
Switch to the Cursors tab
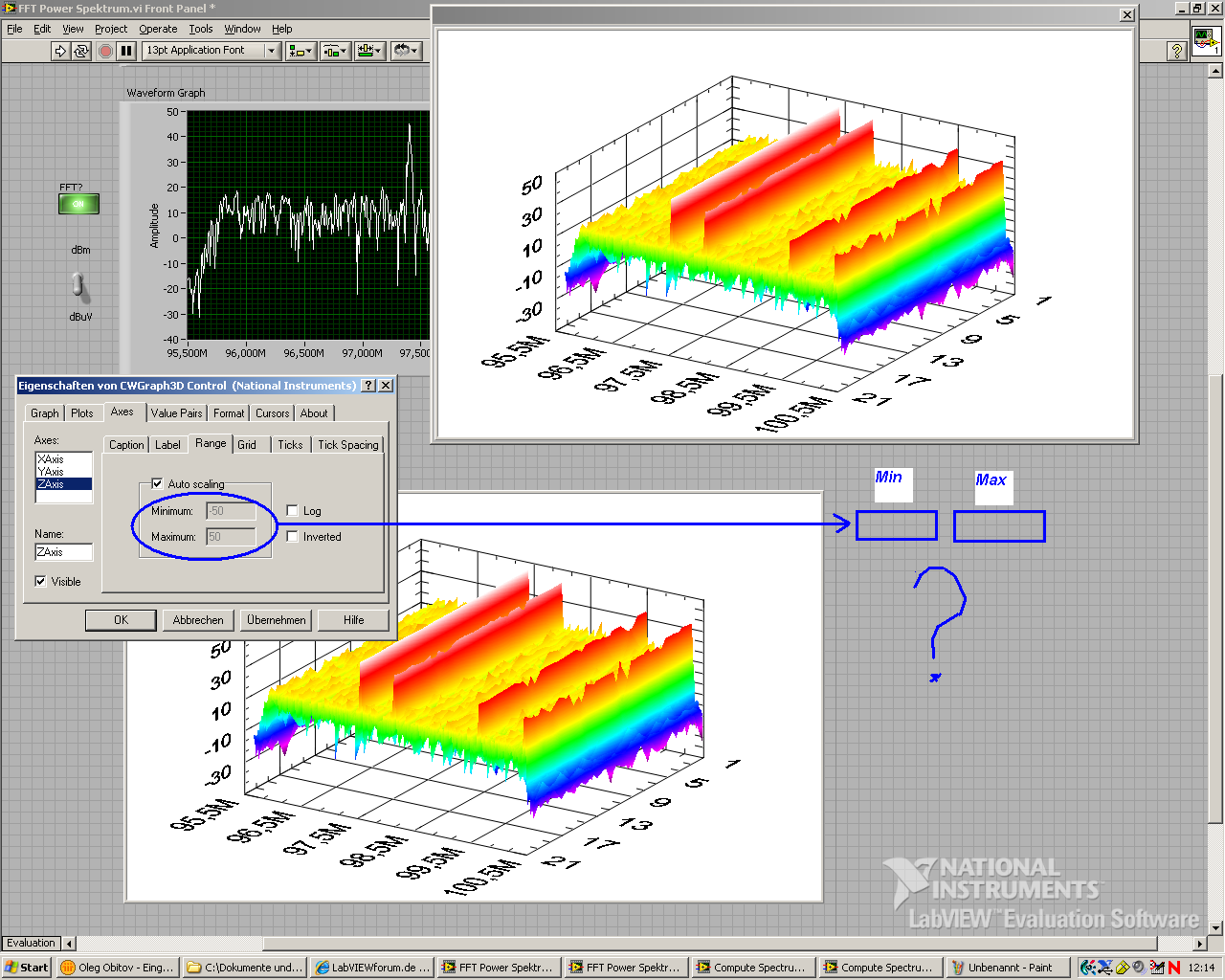[273, 413]
